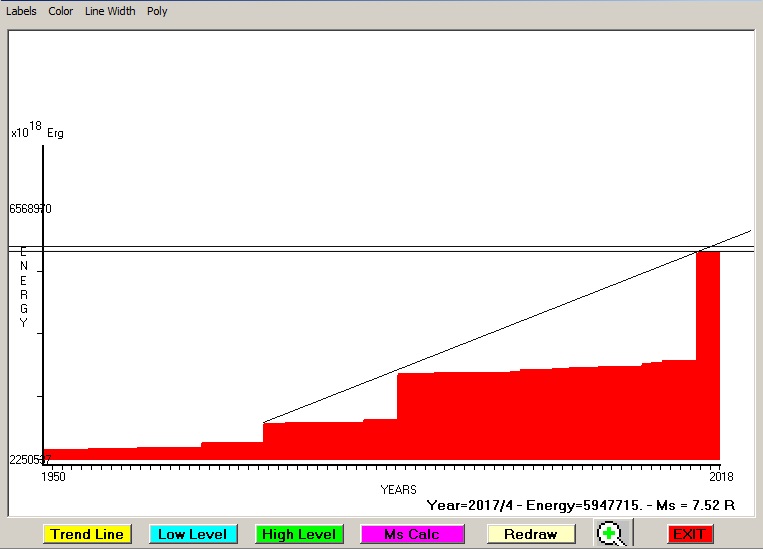Open the Labels menu
This screenshot has width=763, height=549.
tap(21, 11)
